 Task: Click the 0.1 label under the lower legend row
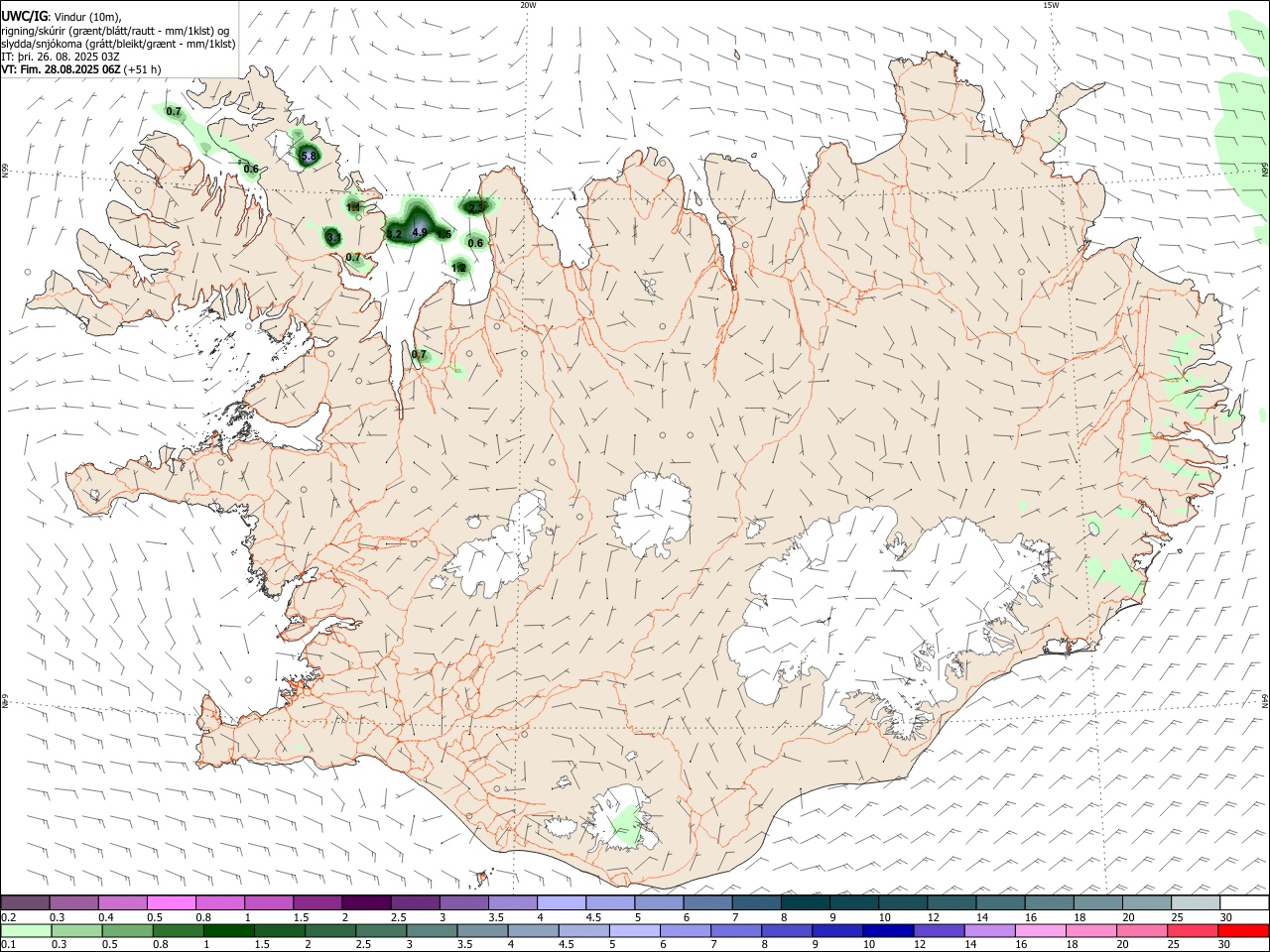[8, 945]
